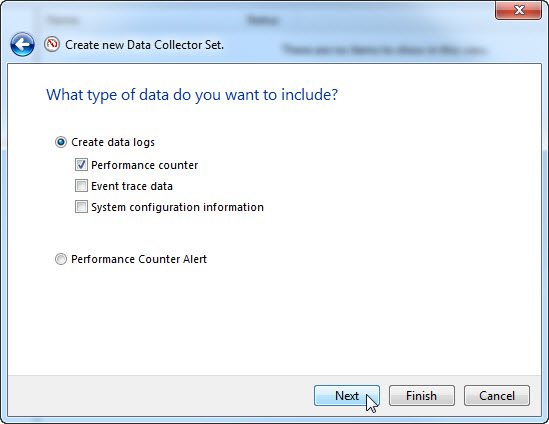
Task: Click the 'Create data logs' label text
Action: tap(113, 142)
